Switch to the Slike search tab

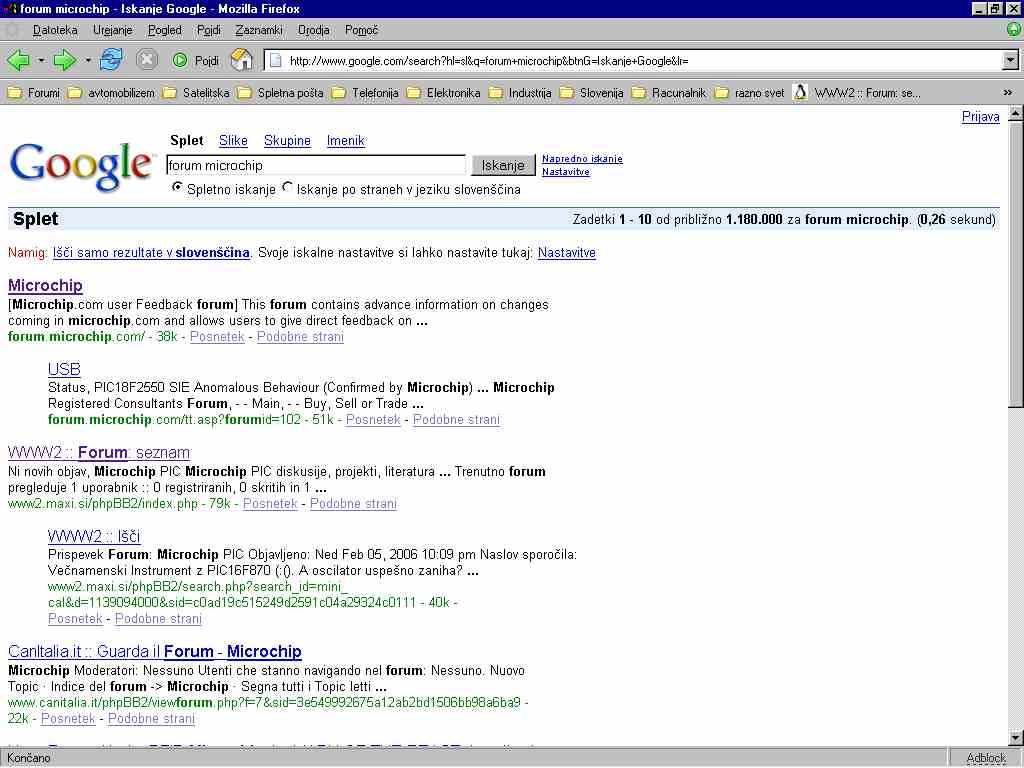tap(233, 140)
